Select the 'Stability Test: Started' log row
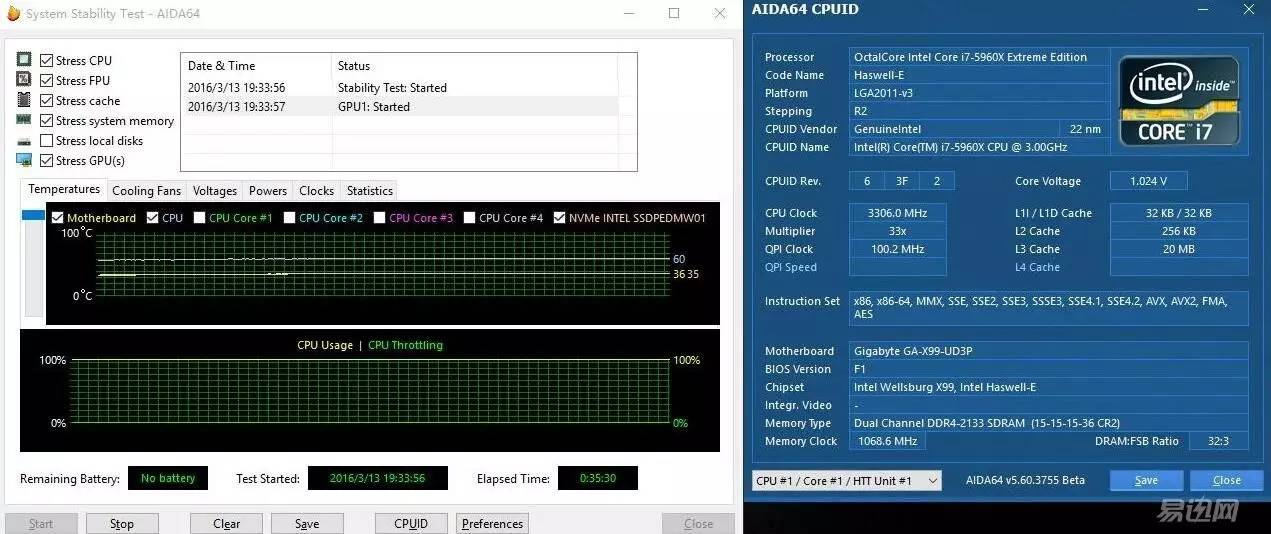The height and width of the screenshot is (534, 1271). (399, 87)
